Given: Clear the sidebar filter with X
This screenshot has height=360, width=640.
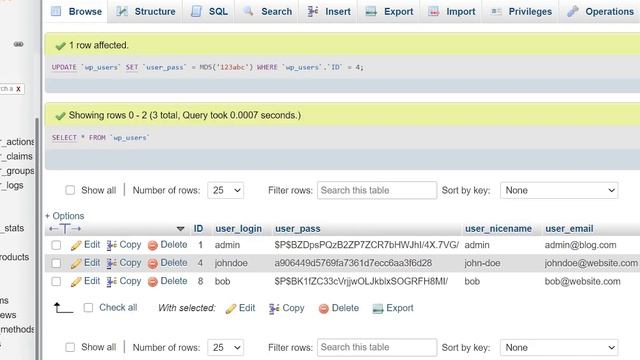Looking at the screenshot, I should pos(18,89).
